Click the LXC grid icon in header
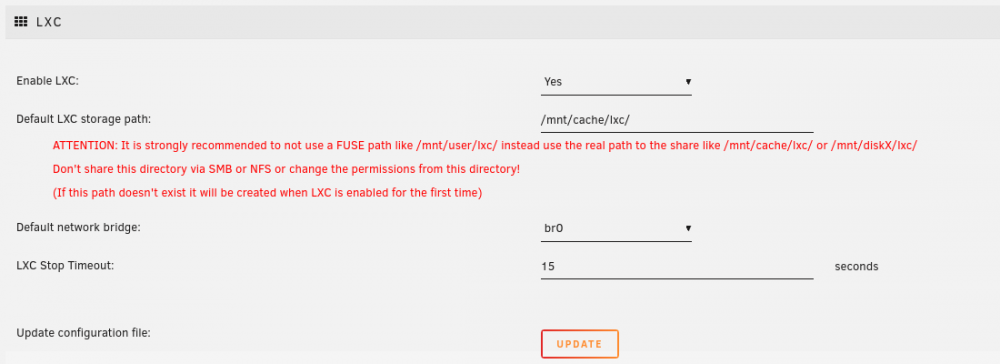1000x364 pixels. pos(20,22)
